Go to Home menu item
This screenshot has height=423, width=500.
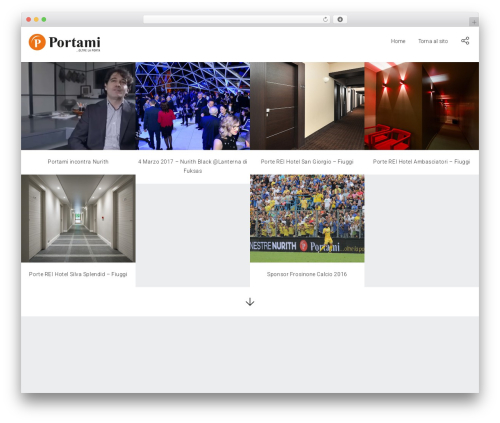click(398, 41)
